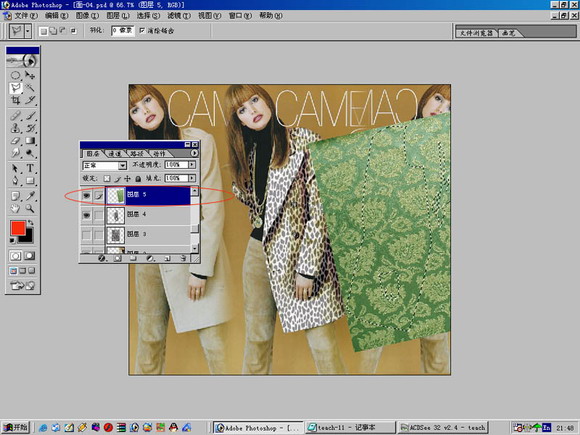Select the Hand tool

pyautogui.click(x=15, y=209)
